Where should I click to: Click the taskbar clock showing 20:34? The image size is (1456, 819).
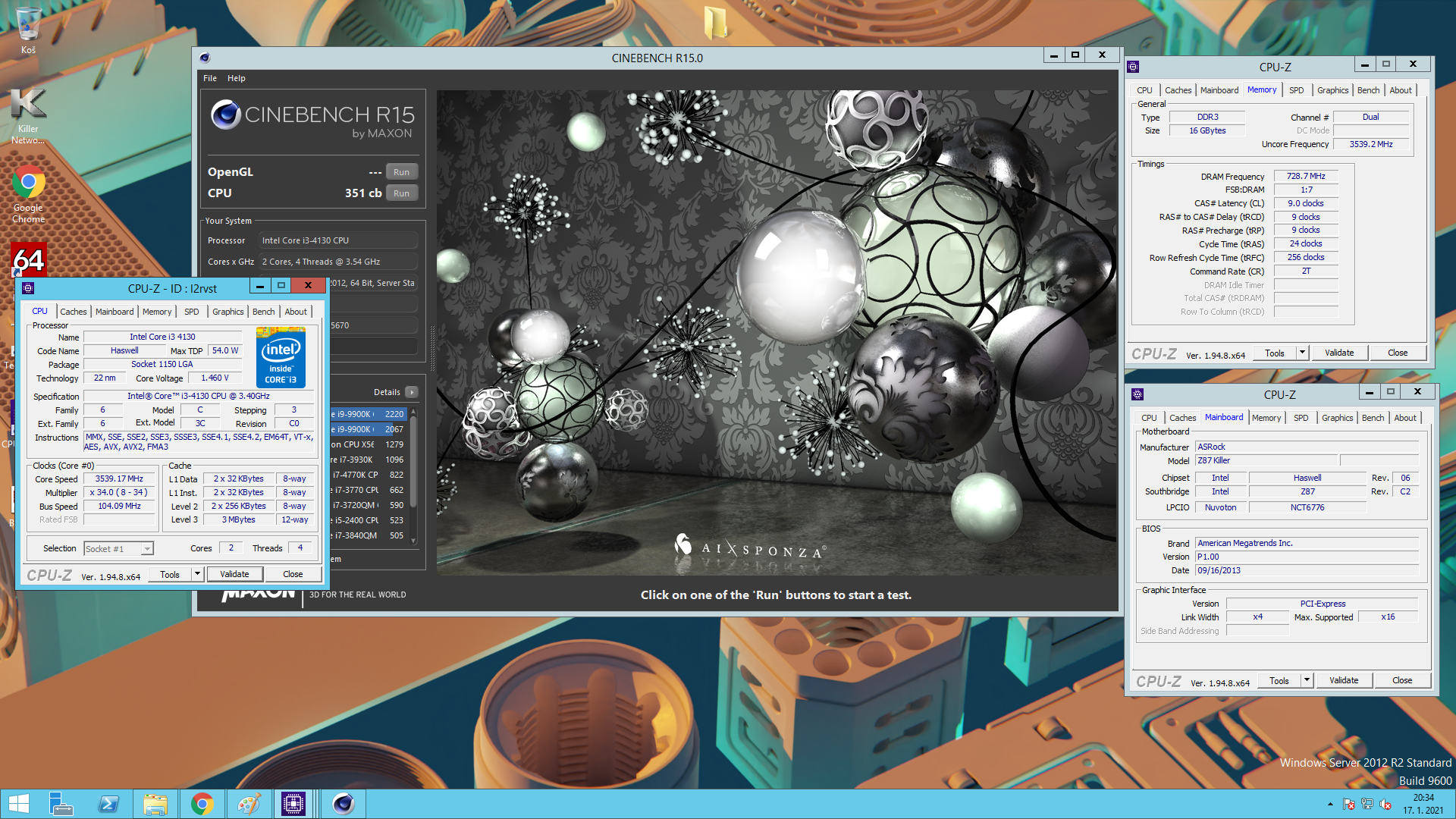[1423, 804]
